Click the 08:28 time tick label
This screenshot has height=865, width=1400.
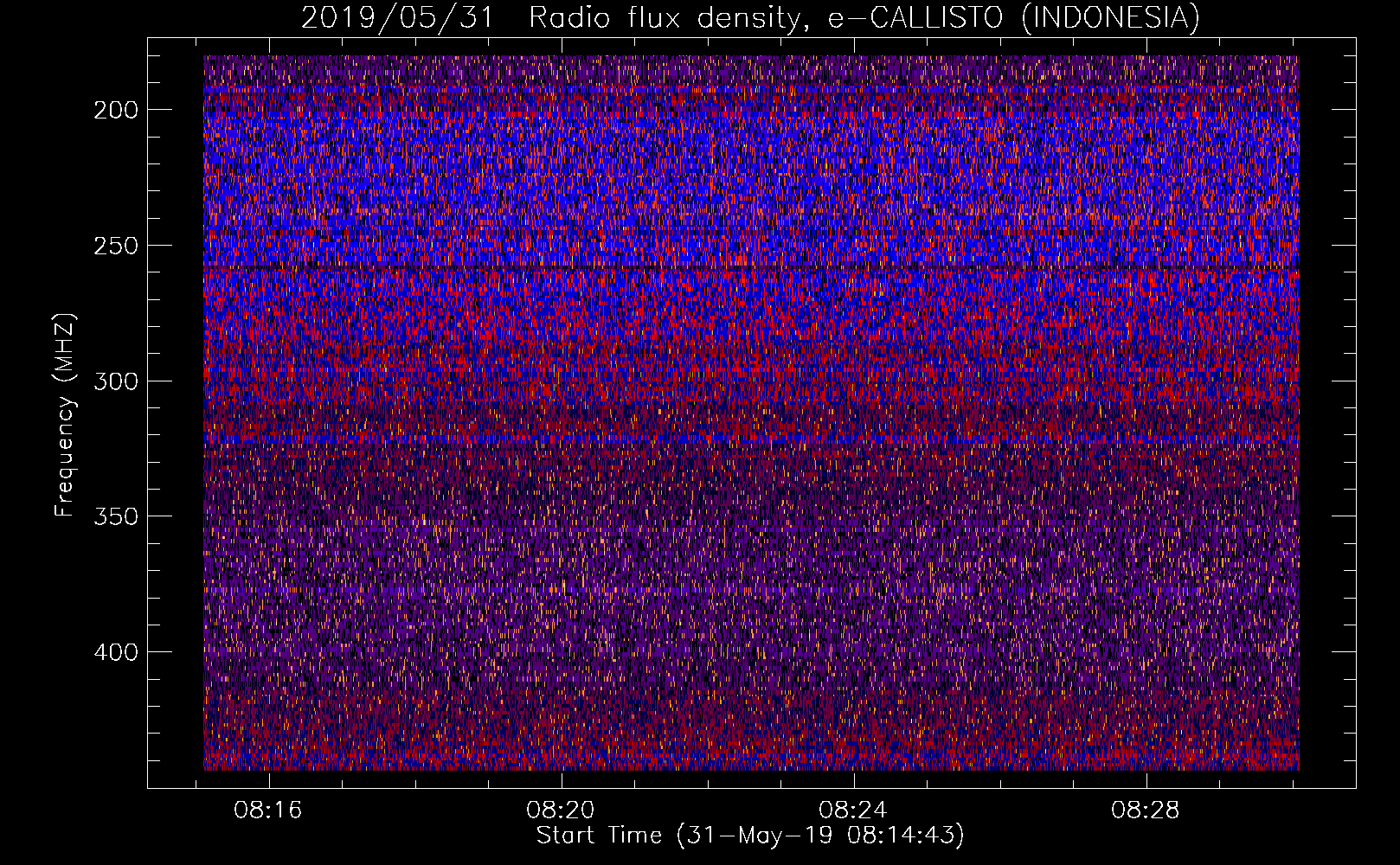tap(1146, 811)
